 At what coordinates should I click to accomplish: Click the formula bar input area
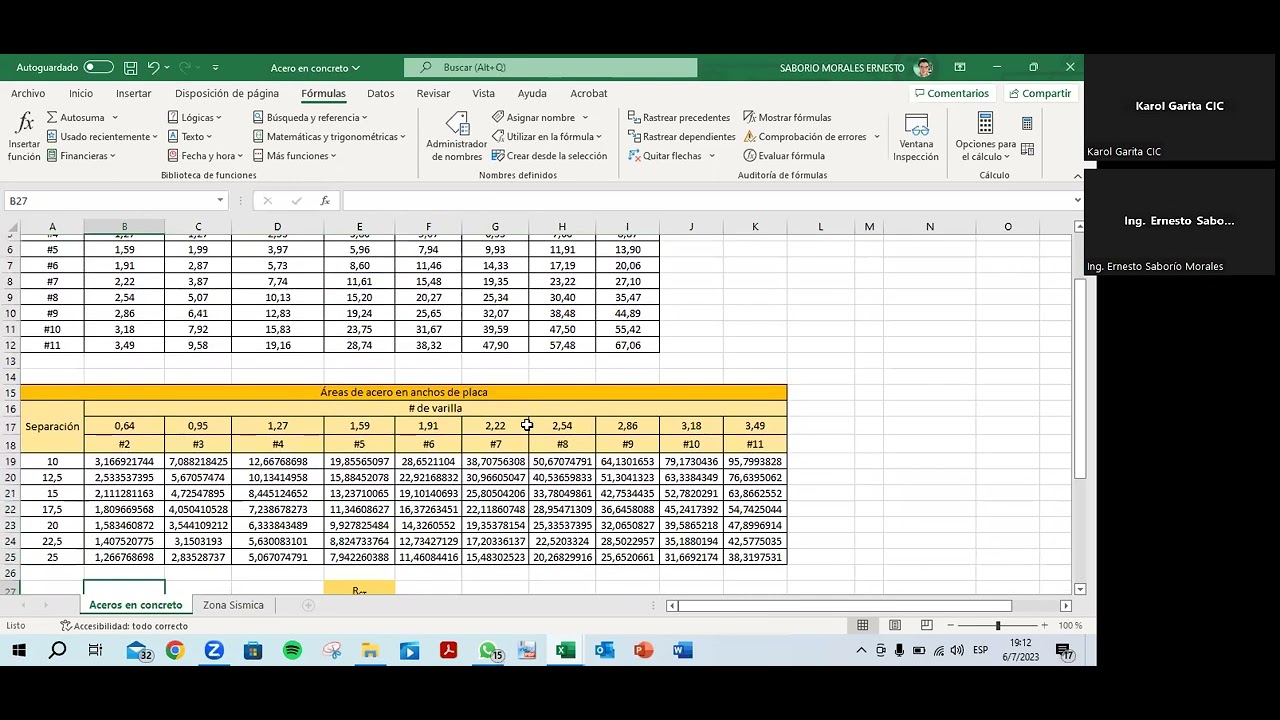pos(706,201)
